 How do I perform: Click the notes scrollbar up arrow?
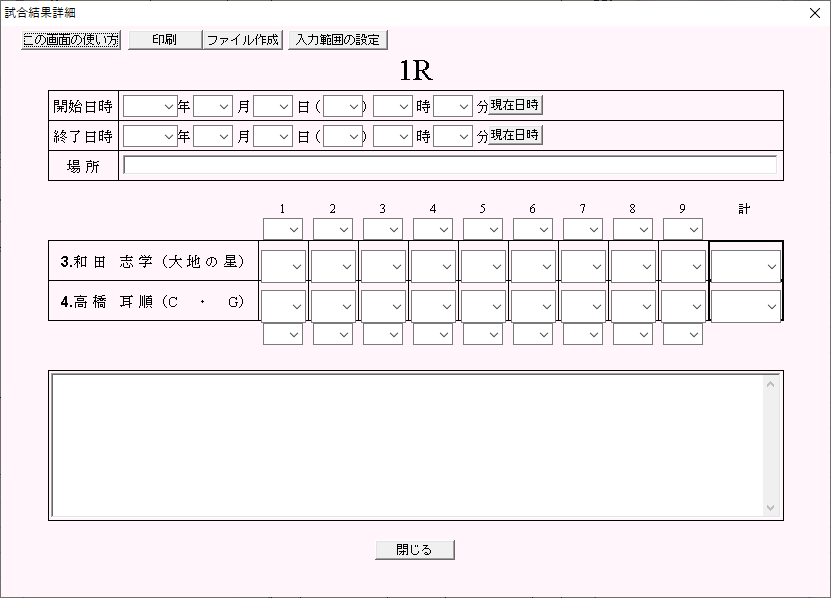pos(771,384)
